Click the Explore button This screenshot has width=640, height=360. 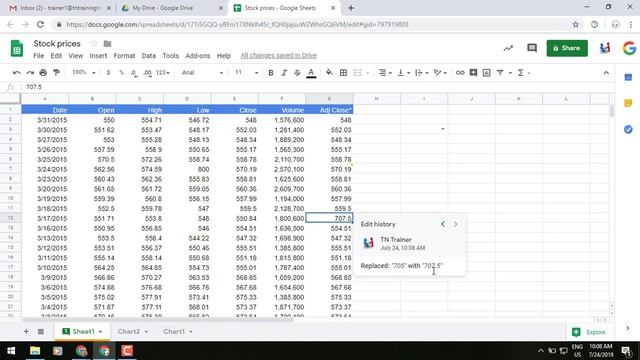(x=589, y=332)
